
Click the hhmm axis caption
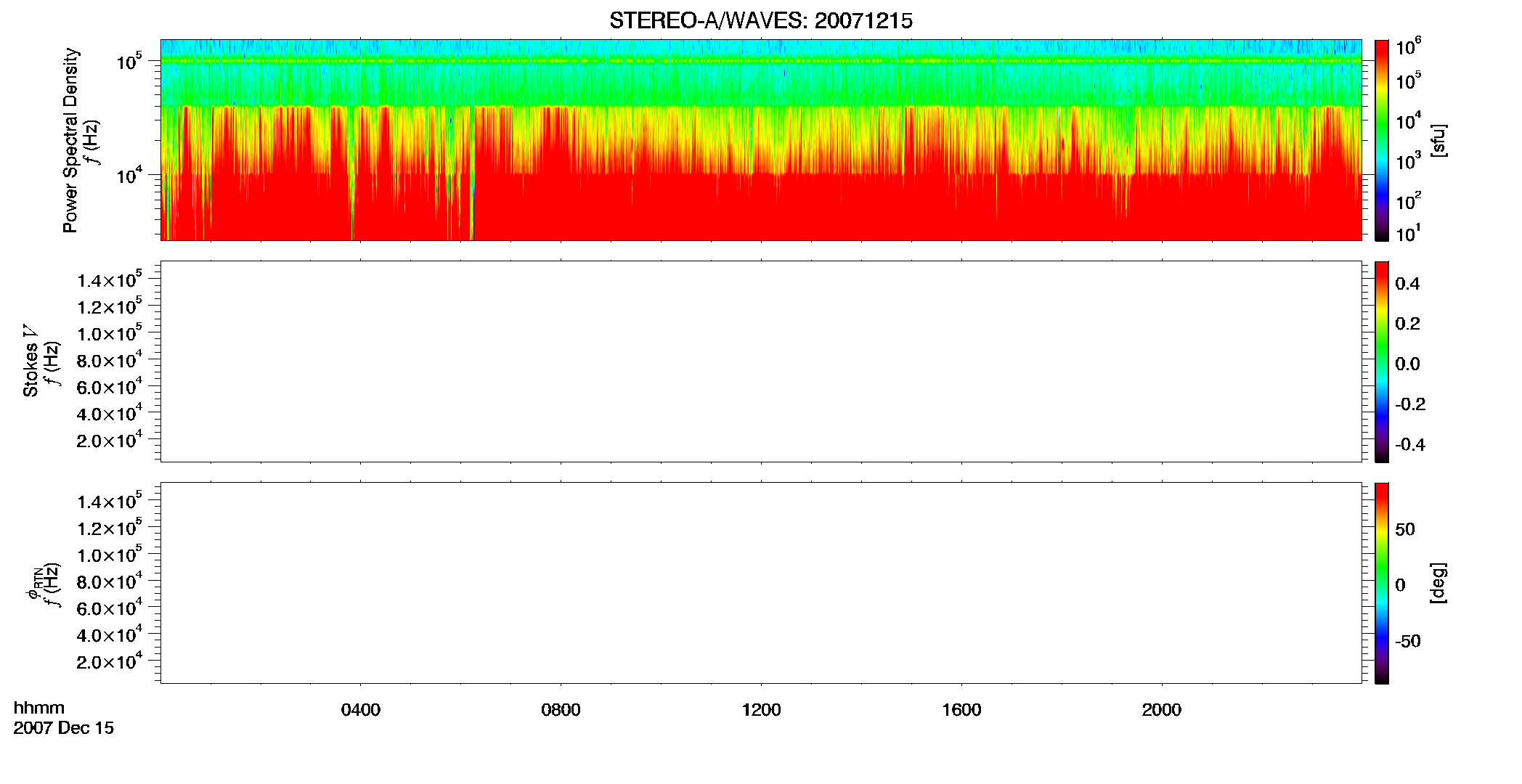[39, 708]
